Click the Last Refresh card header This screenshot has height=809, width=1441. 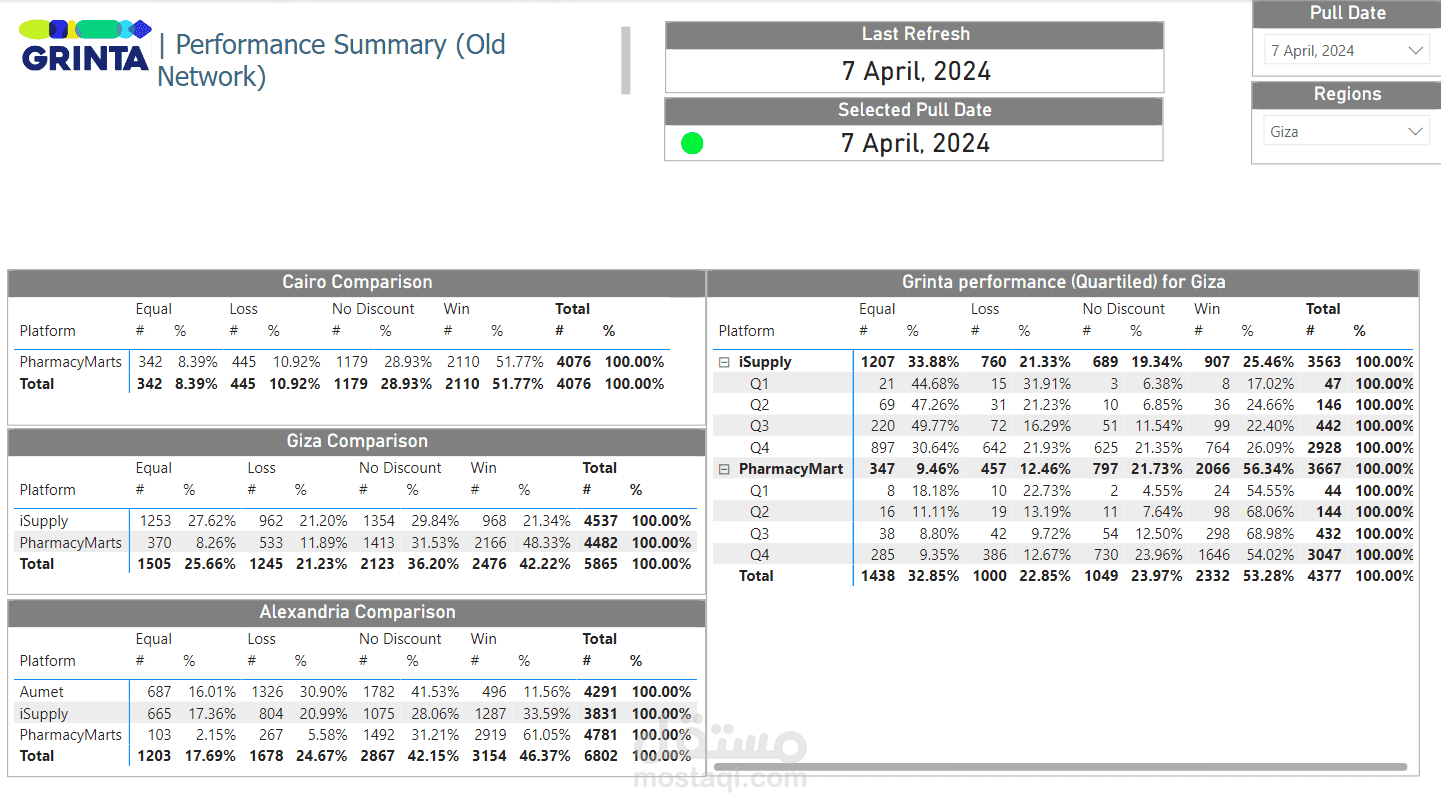click(914, 34)
